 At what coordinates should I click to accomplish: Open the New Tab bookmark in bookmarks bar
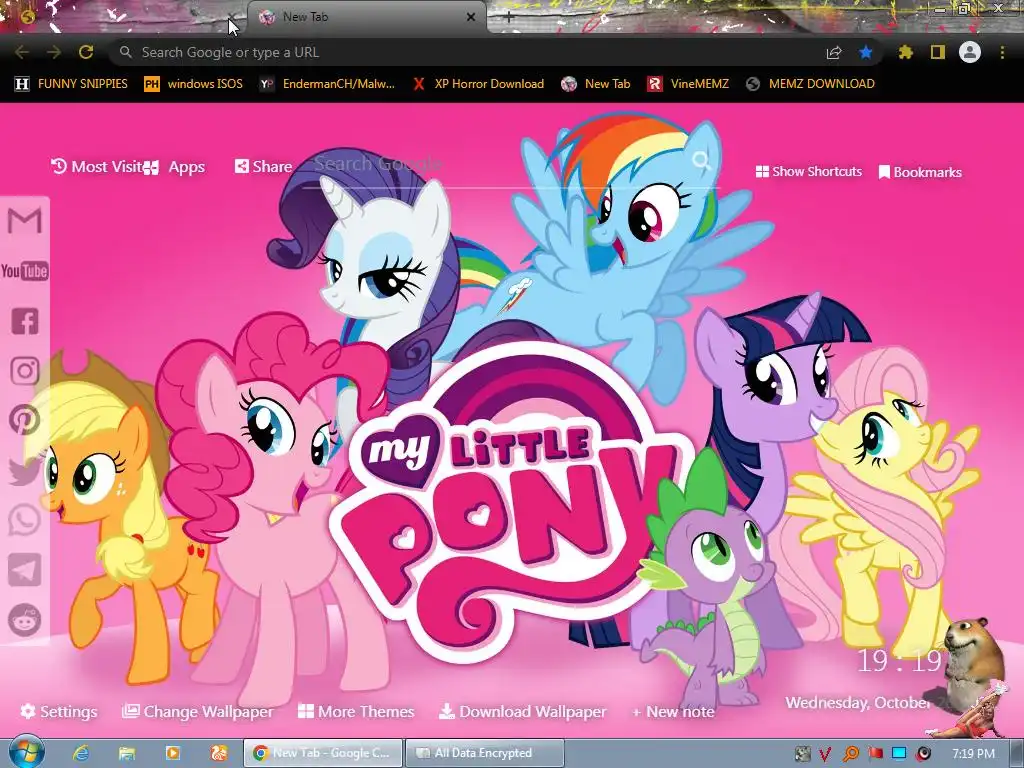coord(596,84)
